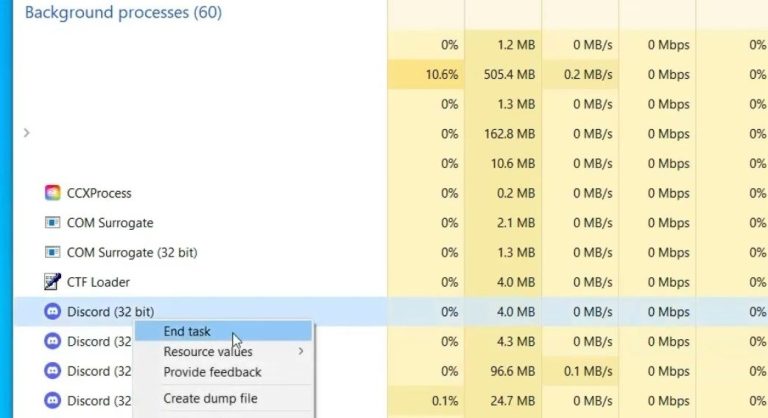Click the CTF Loader pen icon
The width and height of the screenshot is (768, 418).
click(x=52, y=282)
